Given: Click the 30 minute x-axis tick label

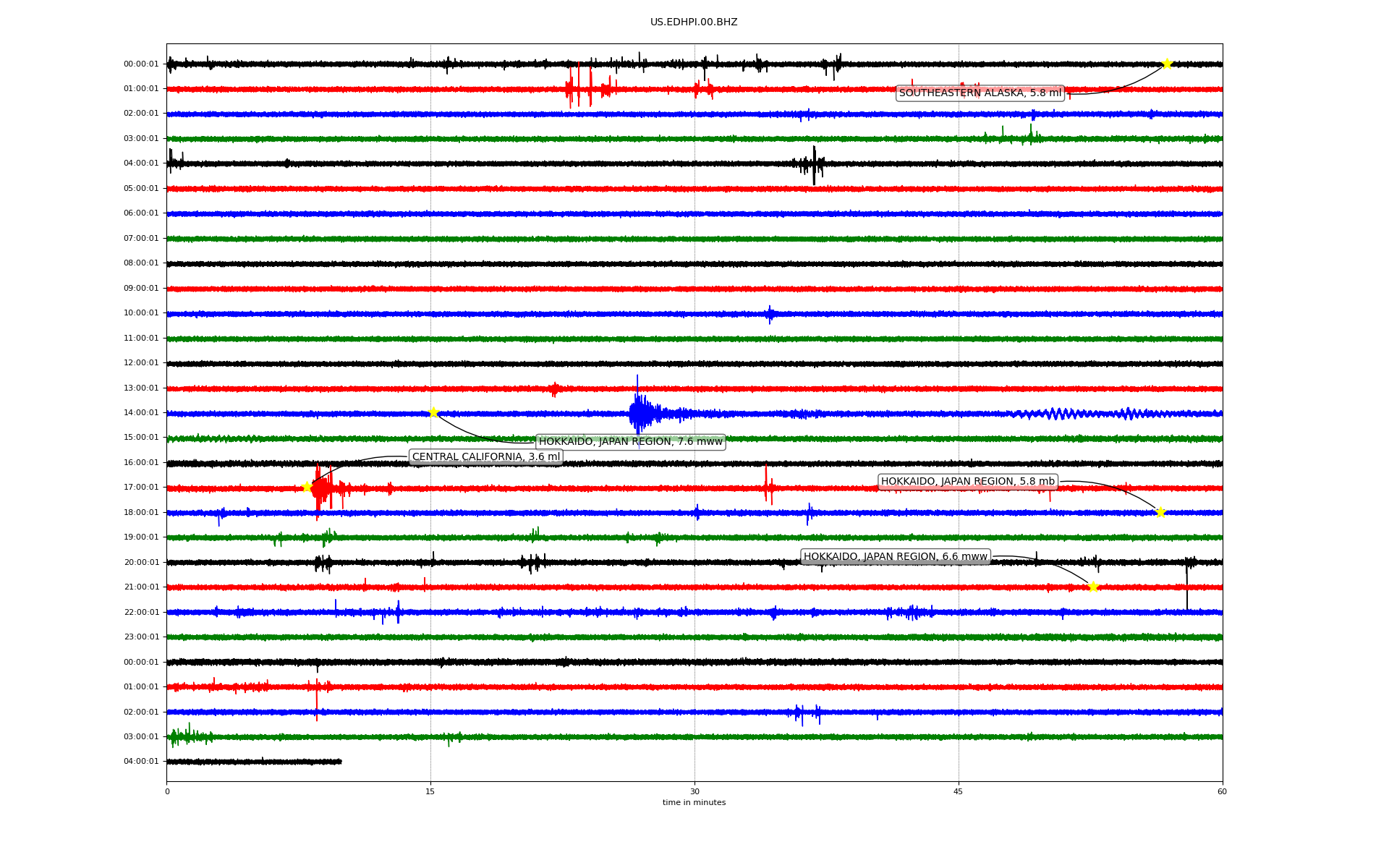Looking at the screenshot, I should point(694,791).
